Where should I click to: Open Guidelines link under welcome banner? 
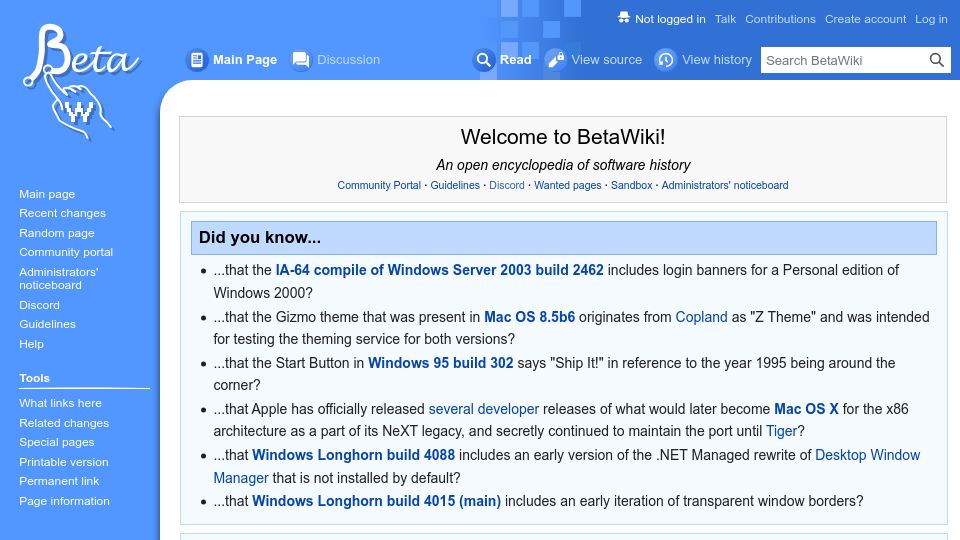click(x=455, y=185)
